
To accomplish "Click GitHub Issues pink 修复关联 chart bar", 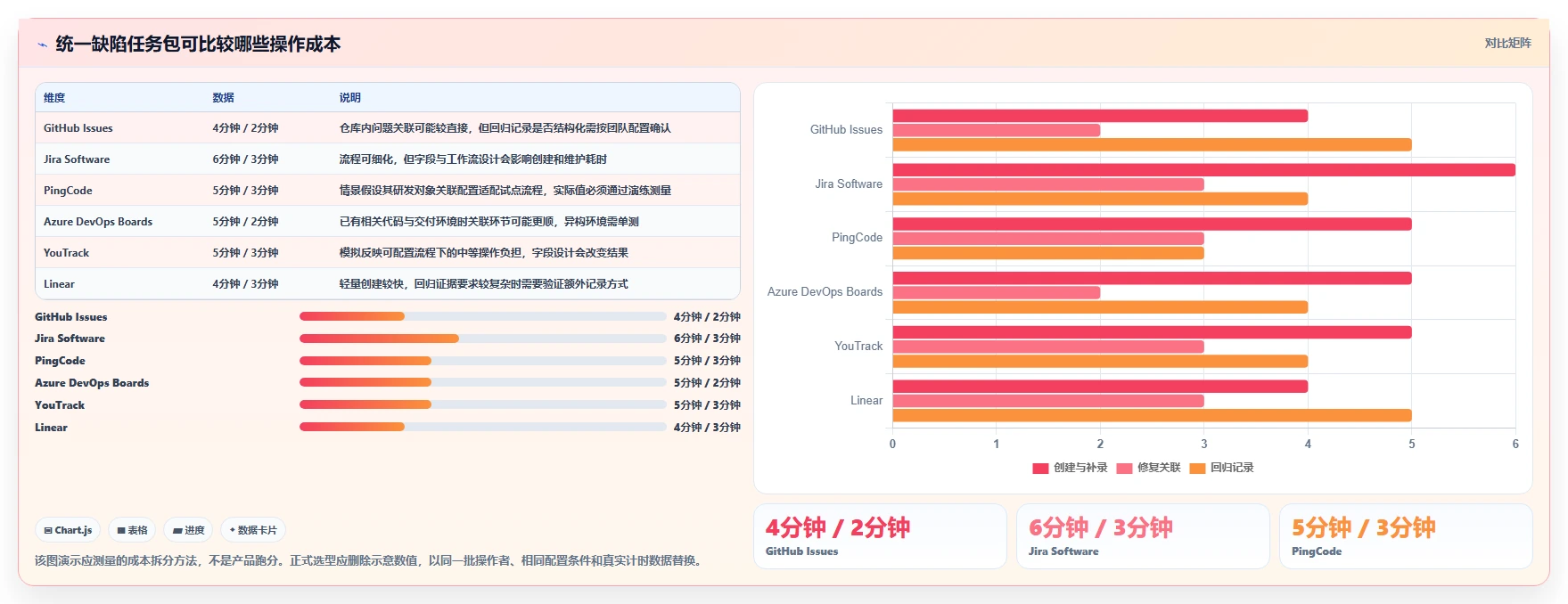I will tap(997, 130).
